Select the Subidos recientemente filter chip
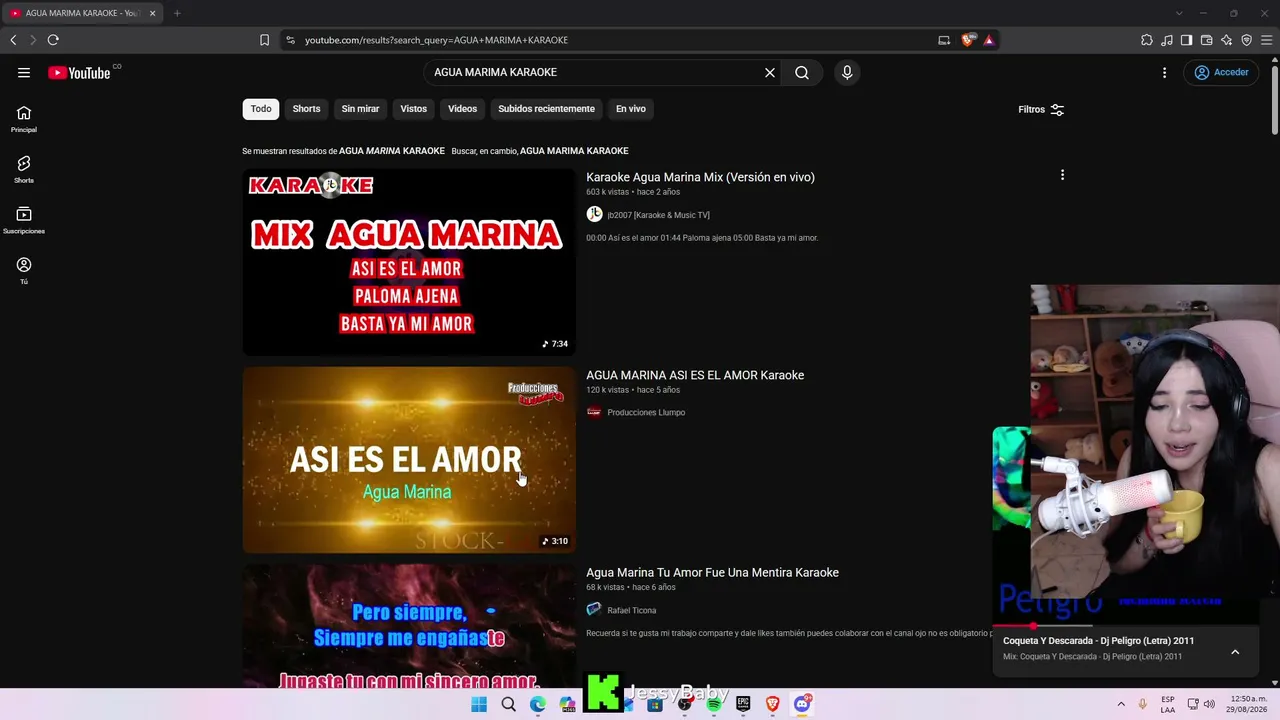Screen dimensions: 1280x720 [546, 109]
